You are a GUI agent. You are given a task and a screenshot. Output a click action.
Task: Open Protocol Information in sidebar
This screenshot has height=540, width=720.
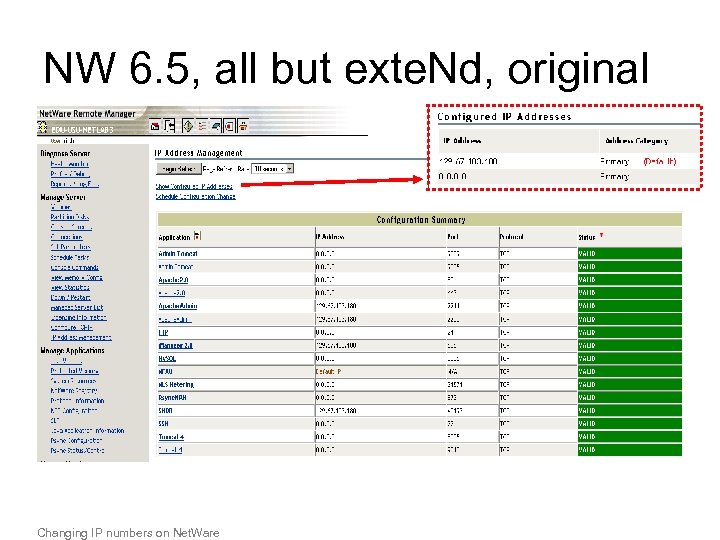point(77,401)
